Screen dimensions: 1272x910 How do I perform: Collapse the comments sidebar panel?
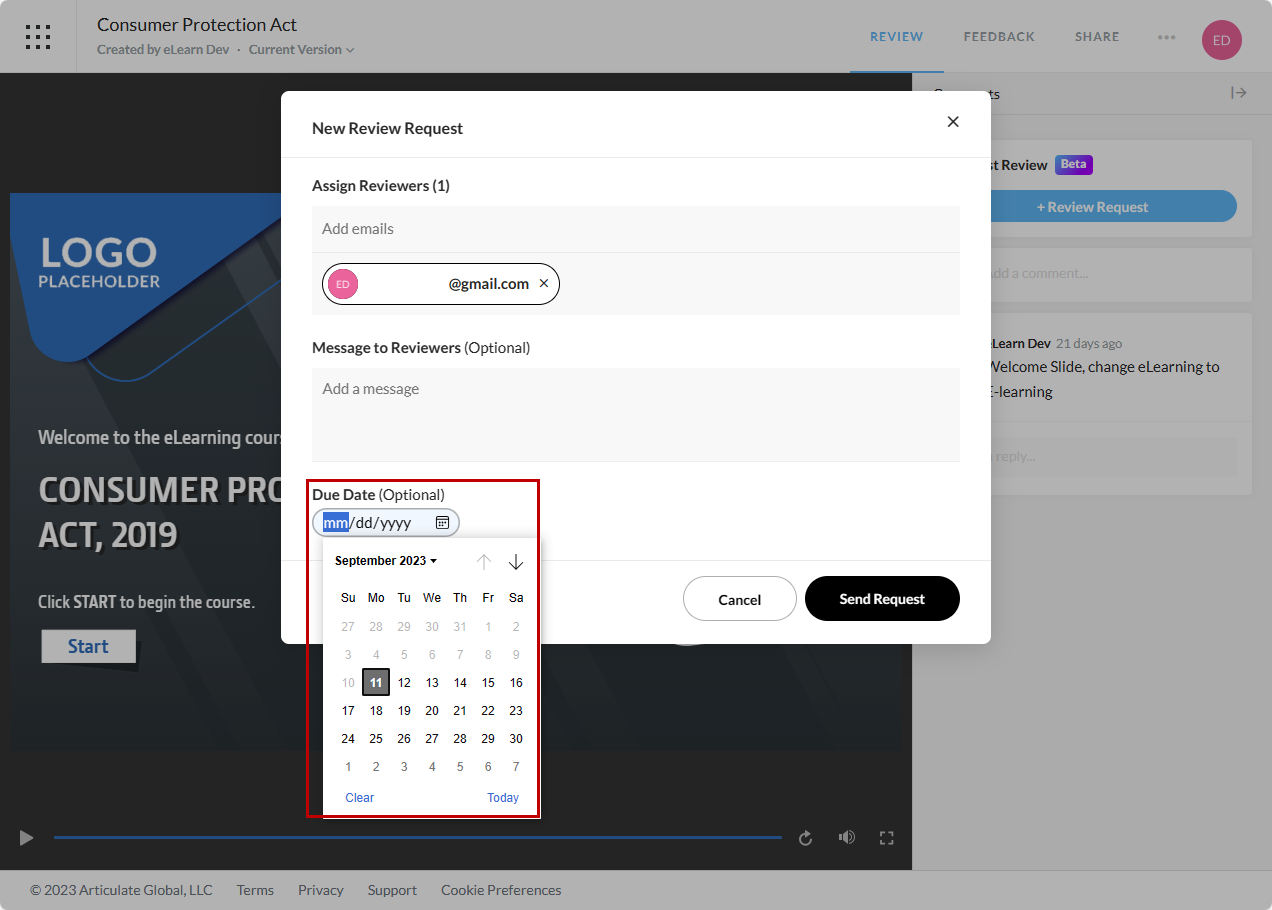coord(1238,93)
